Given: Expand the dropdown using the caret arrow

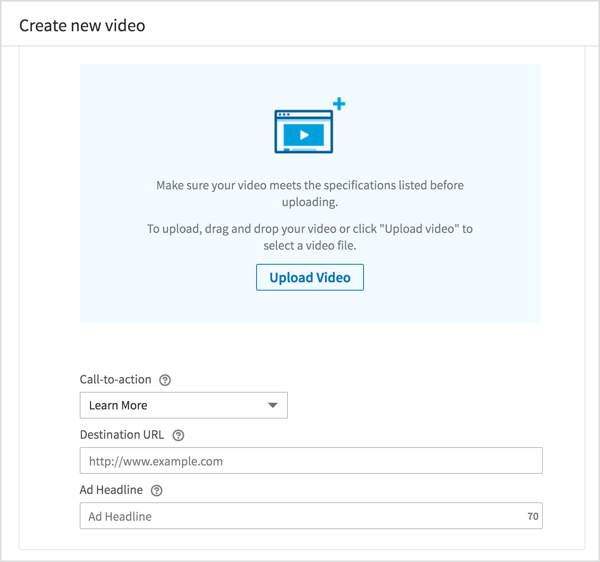Looking at the screenshot, I should click(272, 406).
